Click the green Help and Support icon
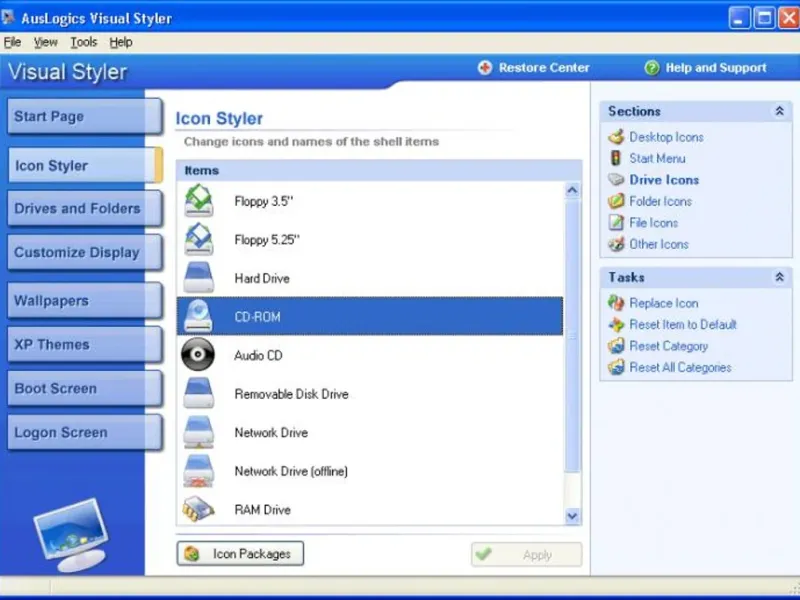 click(x=652, y=67)
